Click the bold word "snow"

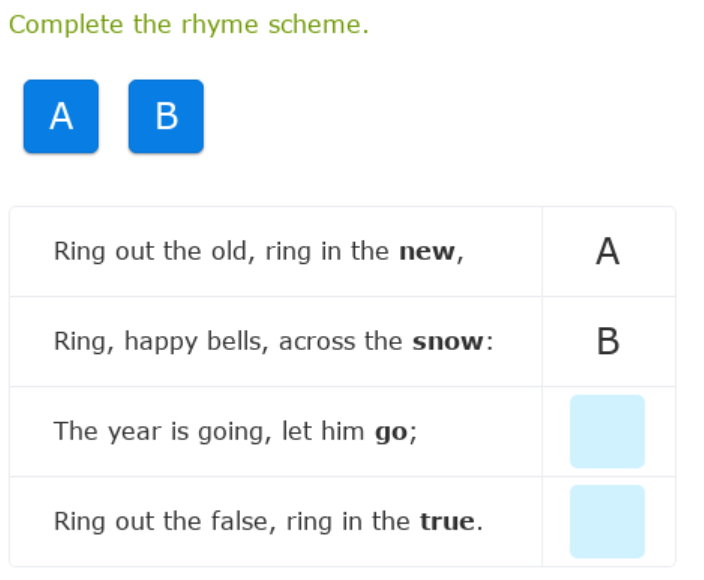448,342
